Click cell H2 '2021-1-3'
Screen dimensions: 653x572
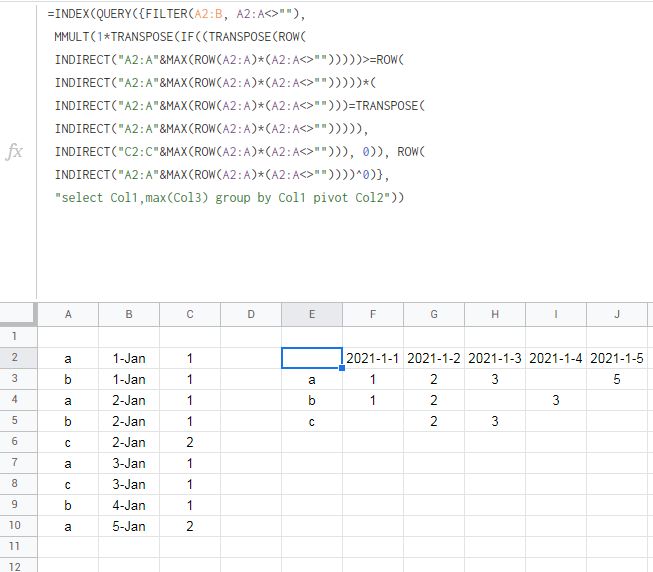[495, 358]
